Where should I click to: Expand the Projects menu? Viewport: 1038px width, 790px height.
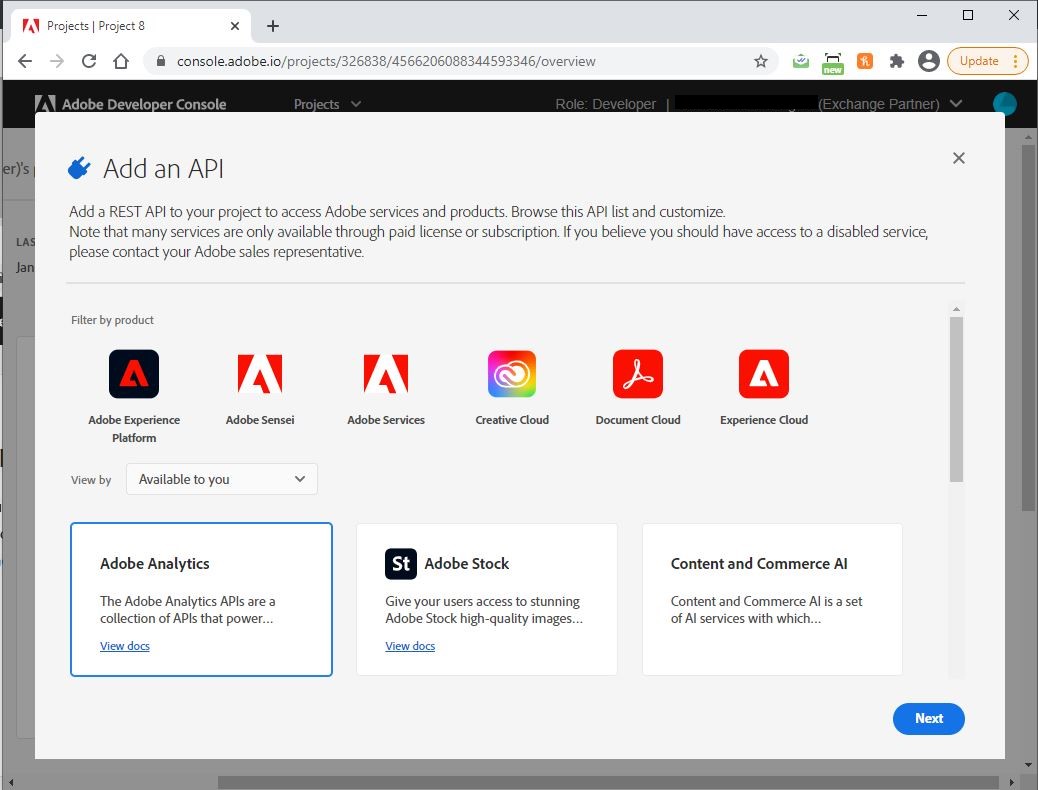click(327, 104)
